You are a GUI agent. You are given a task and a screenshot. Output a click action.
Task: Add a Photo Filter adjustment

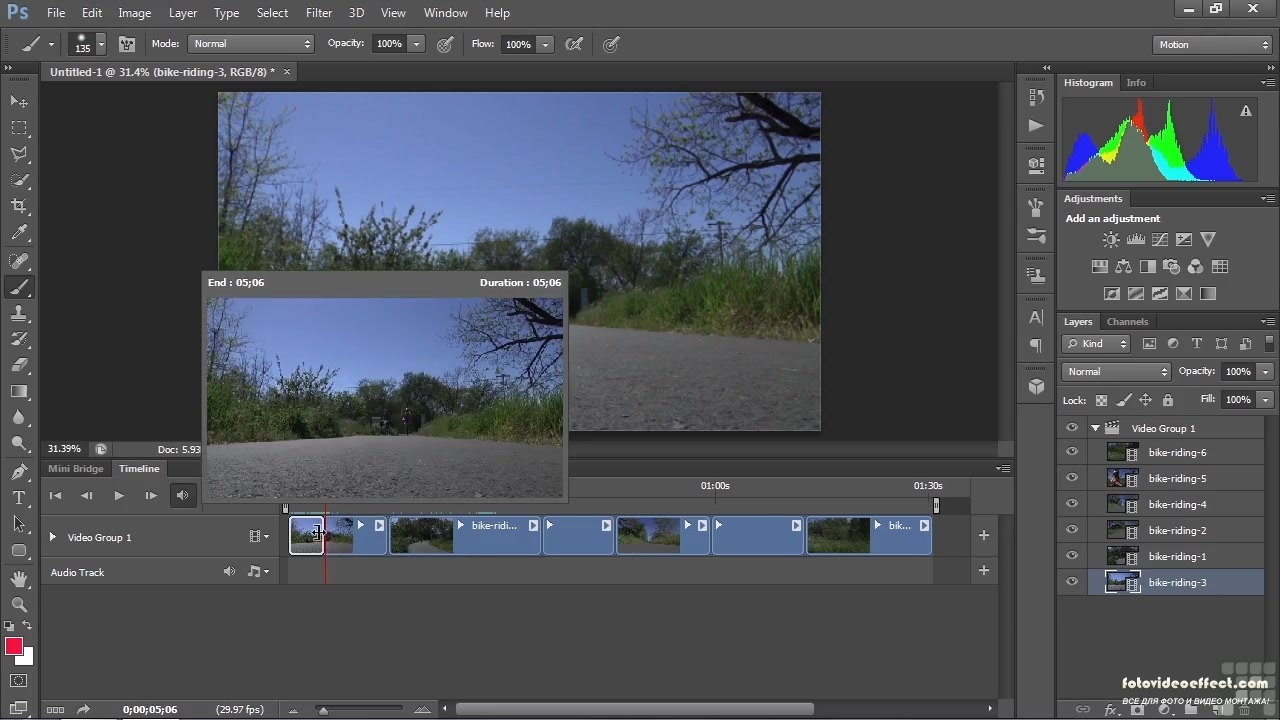pos(1172,267)
